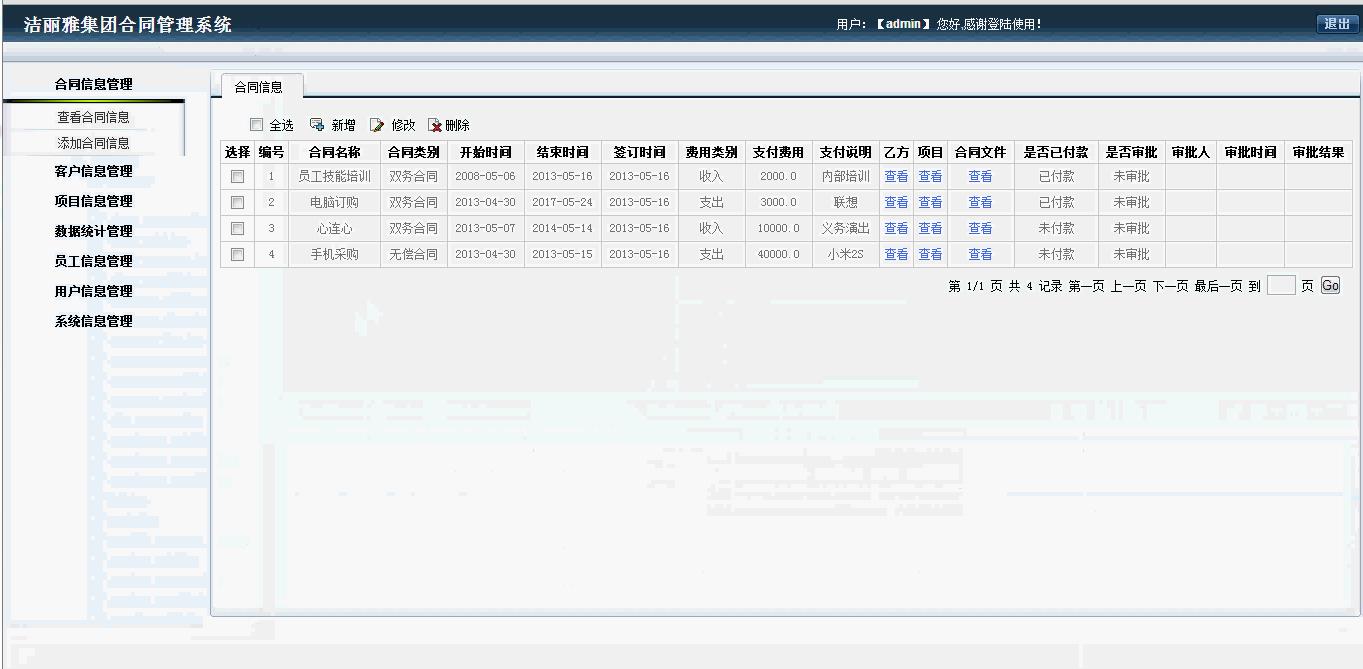Image resolution: width=1363 pixels, height=669 pixels.
Task: View 合同文件 for 手机采购 contract
Action: [980, 254]
